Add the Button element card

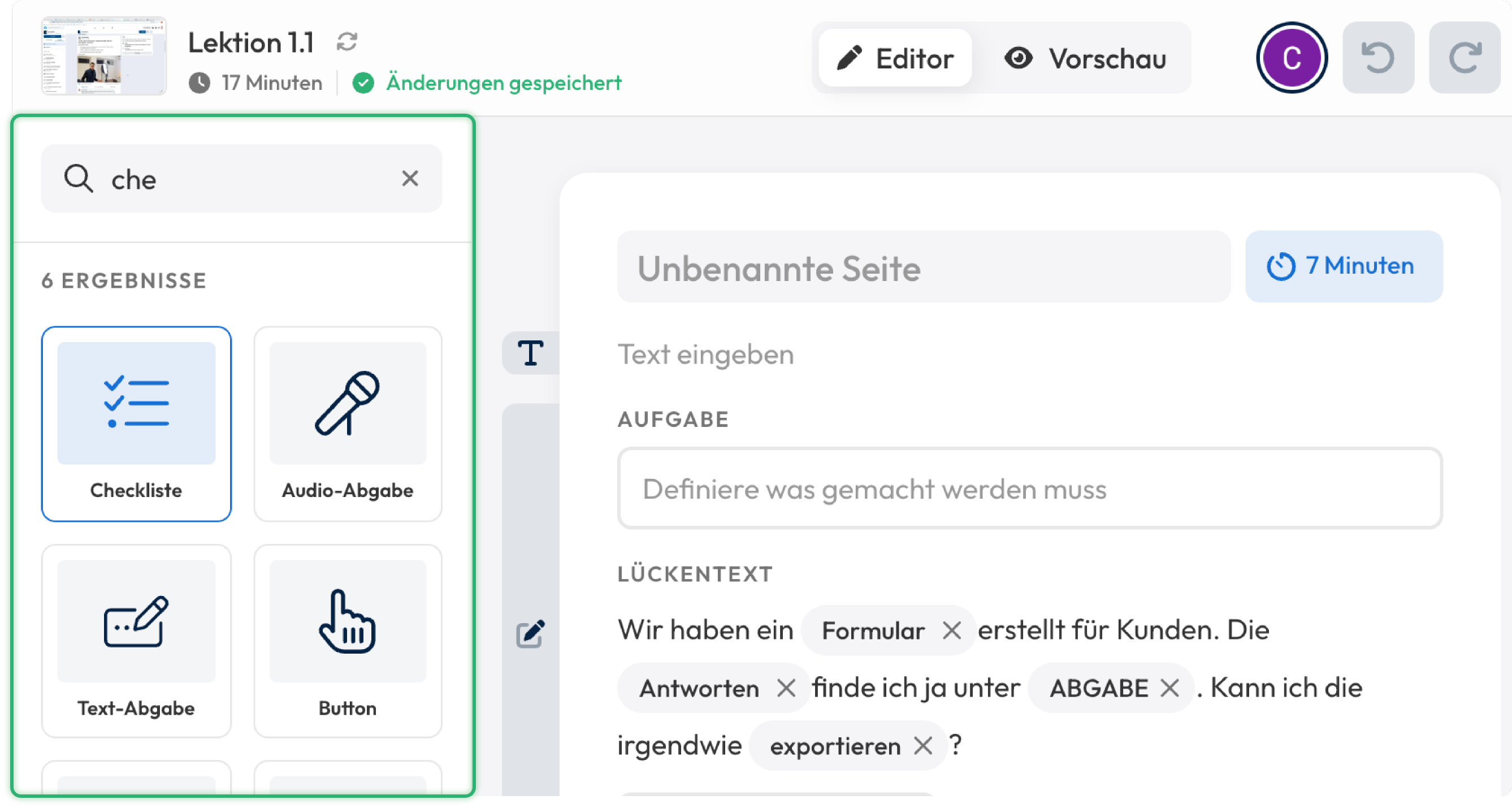pos(348,641)
